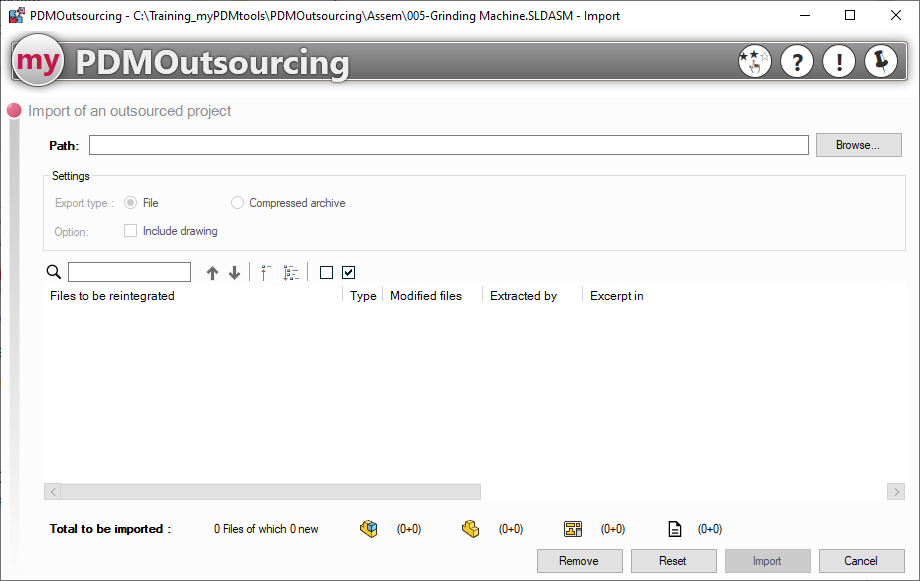Click the star rating feedback icon

(754, 62)
